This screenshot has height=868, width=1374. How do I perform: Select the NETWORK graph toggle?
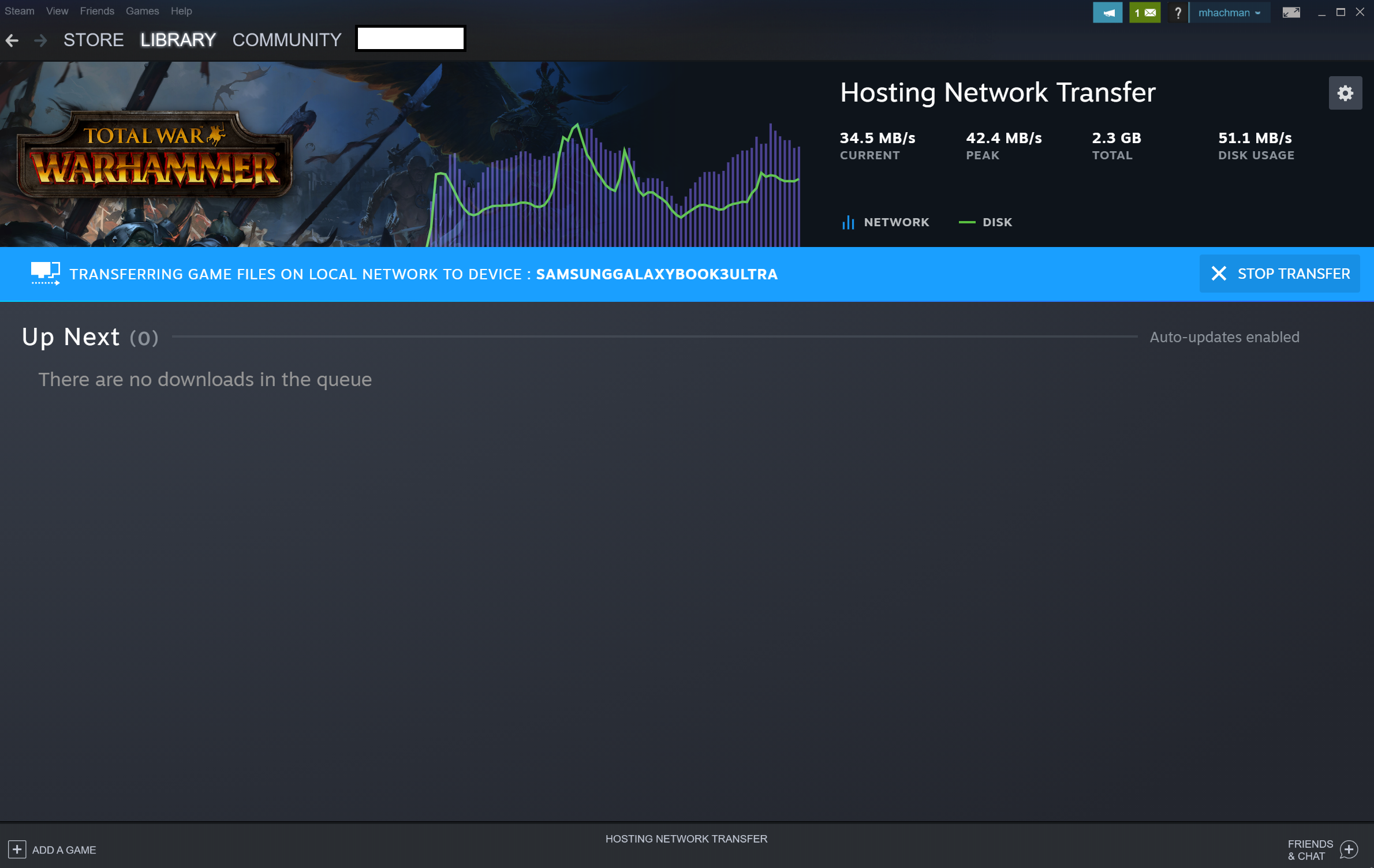tap(884, 221)
